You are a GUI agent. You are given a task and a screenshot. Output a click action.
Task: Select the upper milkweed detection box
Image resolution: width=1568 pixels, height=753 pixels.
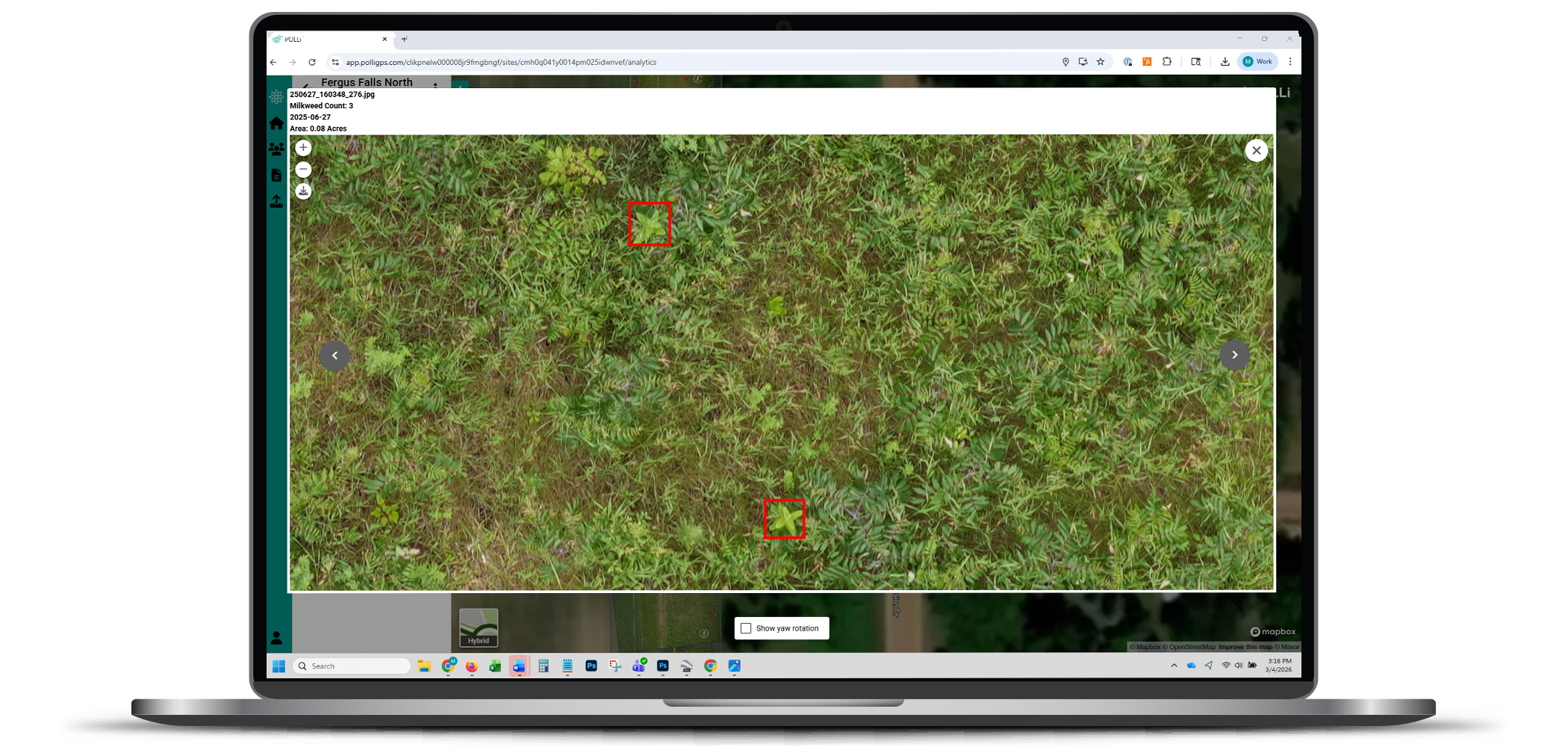click(650, 223)
